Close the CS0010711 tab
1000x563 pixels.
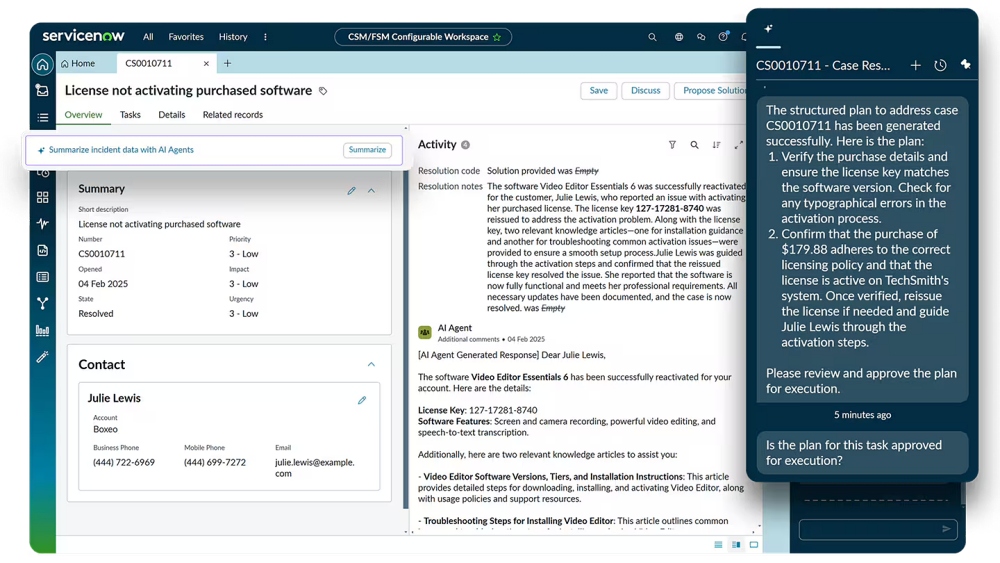point(206,64)
